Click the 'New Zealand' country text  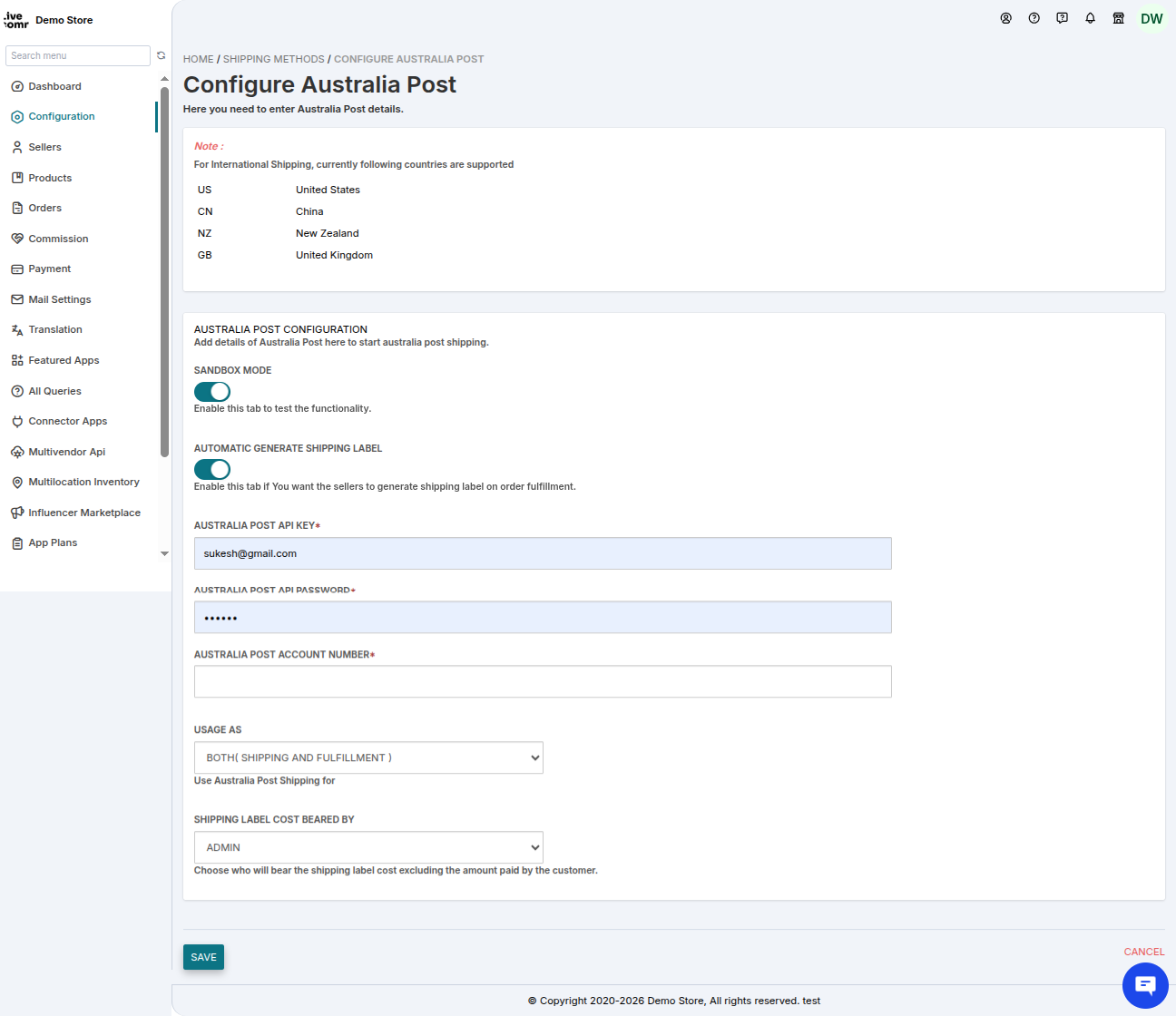[328, 233]
